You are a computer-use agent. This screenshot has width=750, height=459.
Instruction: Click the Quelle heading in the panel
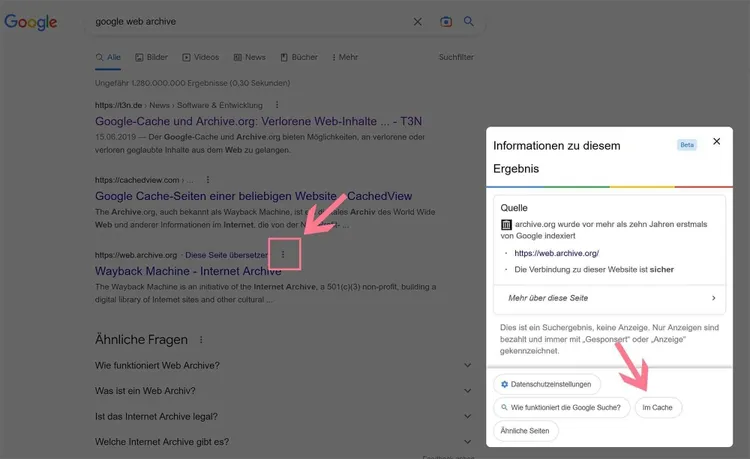tap(514, 208)
